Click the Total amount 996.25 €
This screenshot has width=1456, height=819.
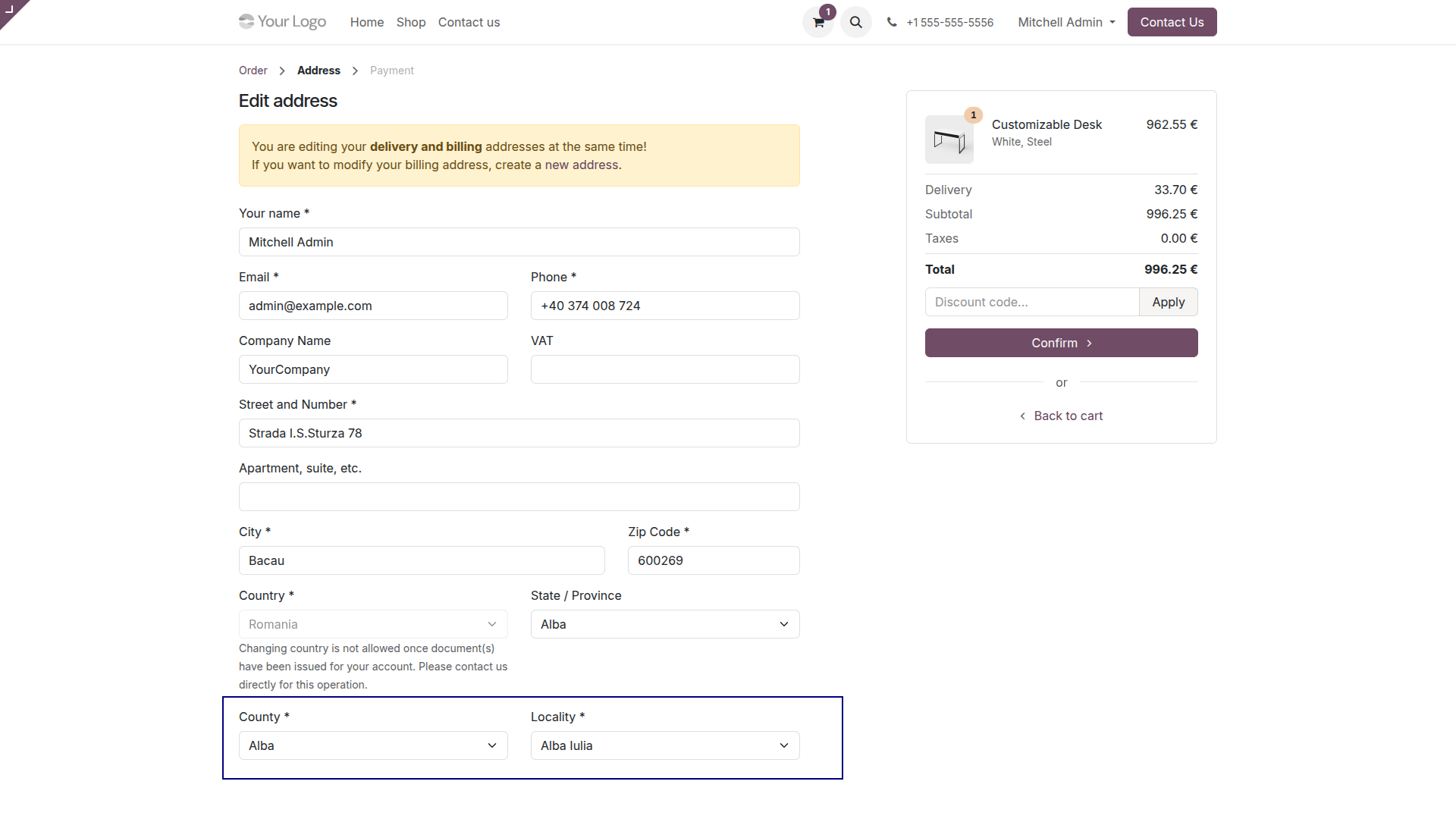[1171, 269]
